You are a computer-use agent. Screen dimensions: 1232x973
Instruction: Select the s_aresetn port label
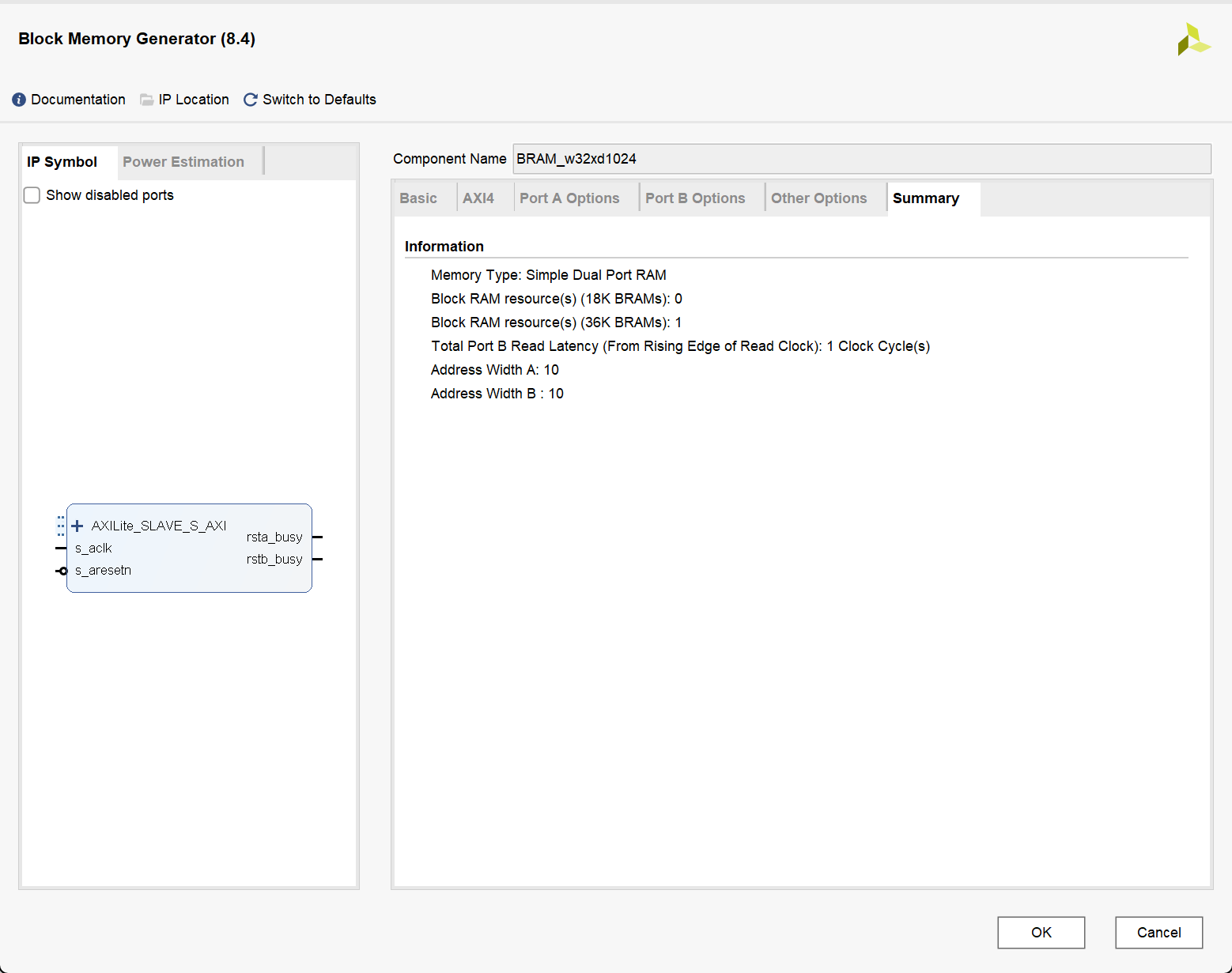point(103,571)
